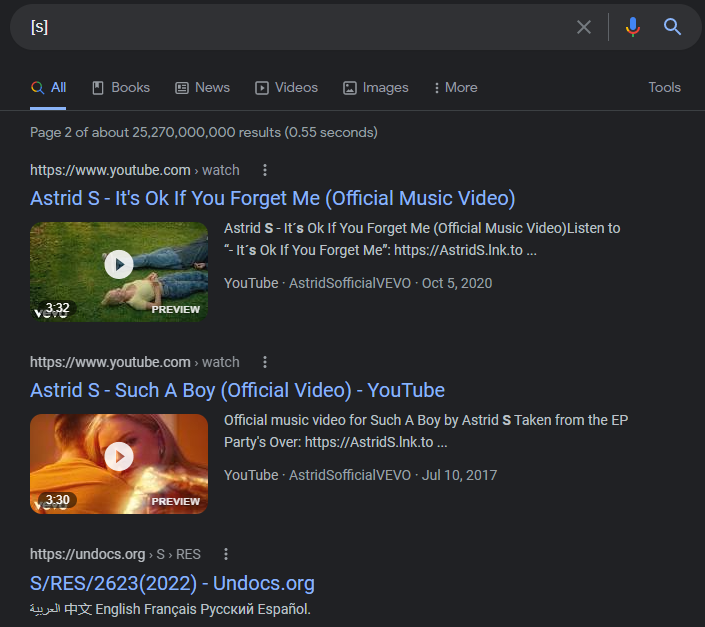Open the Tools filter options
The width and height of the screenshot is (705, 627).
click(664, 87)
